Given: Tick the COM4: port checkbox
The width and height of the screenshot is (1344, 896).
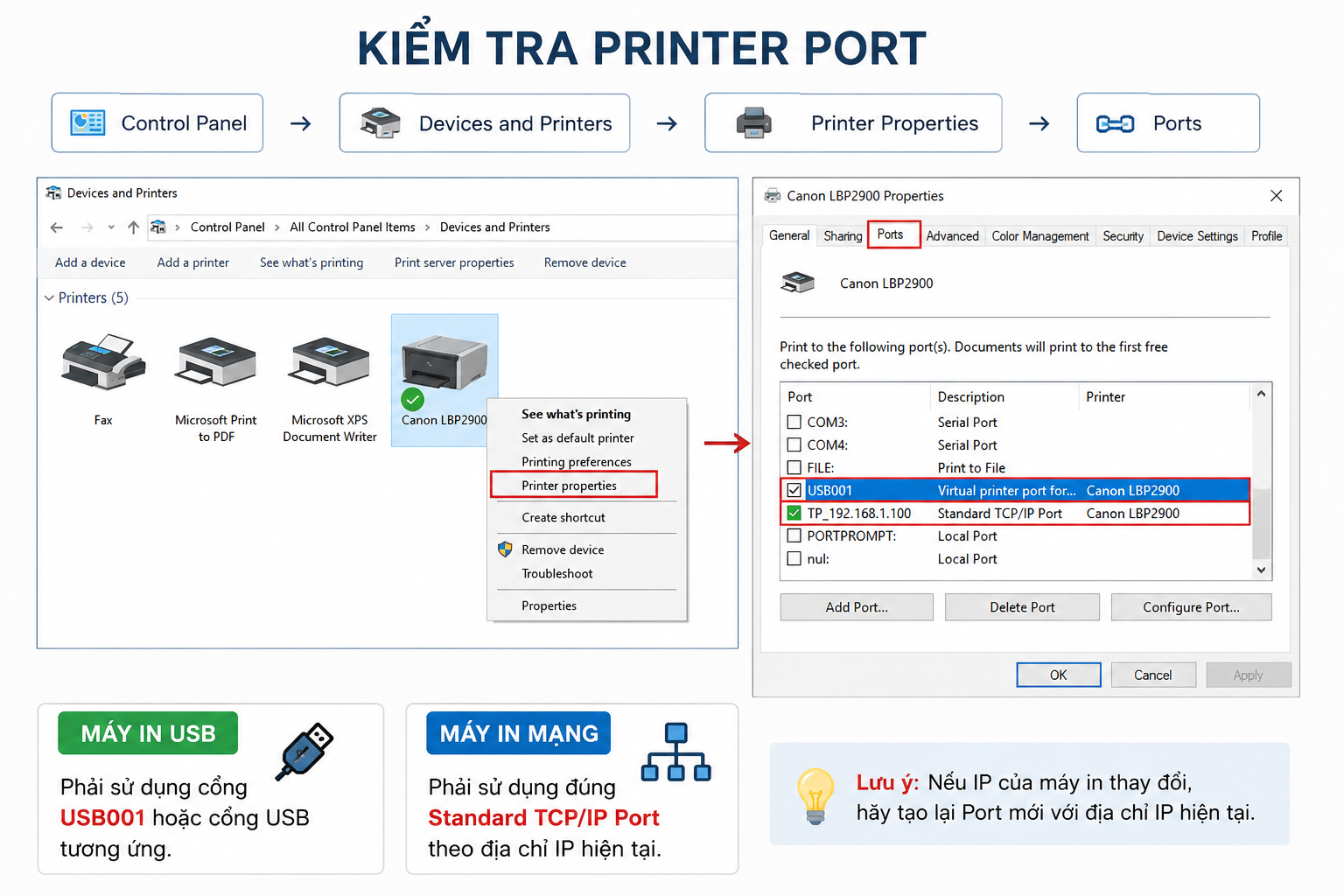Looking at the screenshot, I should click(794, 444).
